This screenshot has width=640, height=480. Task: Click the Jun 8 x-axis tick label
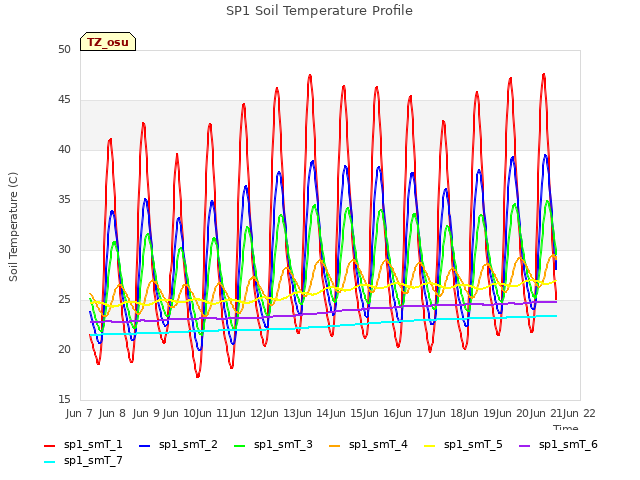pos(112,413)
